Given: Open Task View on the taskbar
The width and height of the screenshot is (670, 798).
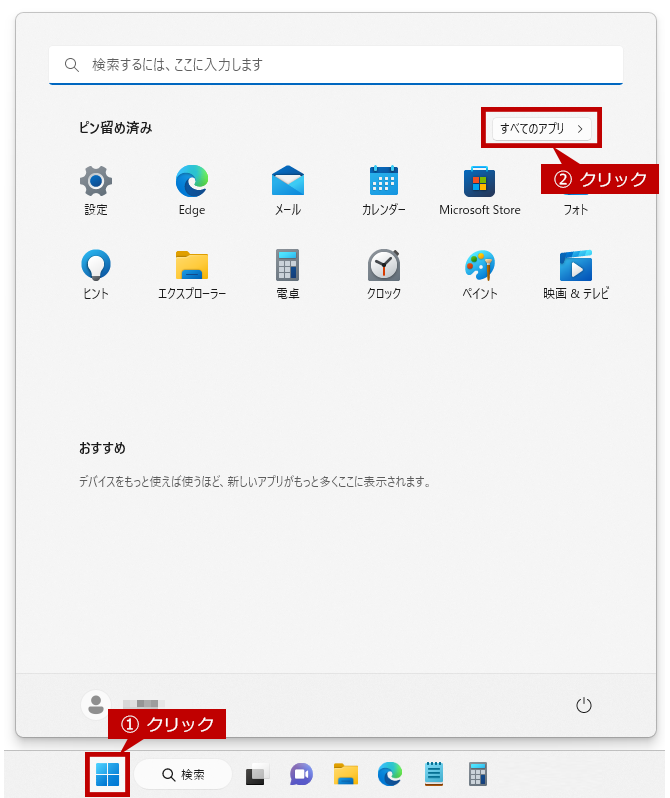Looking at the screenshot, I should click(257, 775).
